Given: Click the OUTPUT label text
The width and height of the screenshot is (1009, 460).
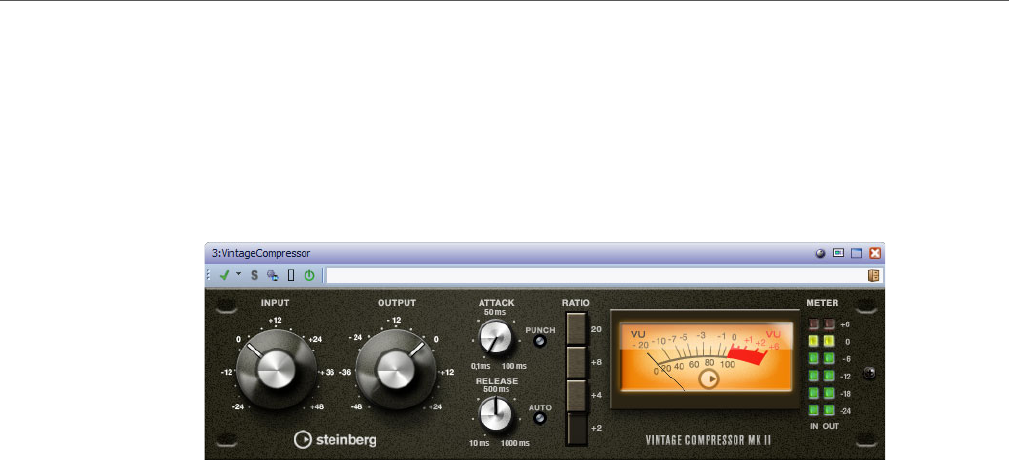Looking at the screenshot, I should (x=397, y=303).
